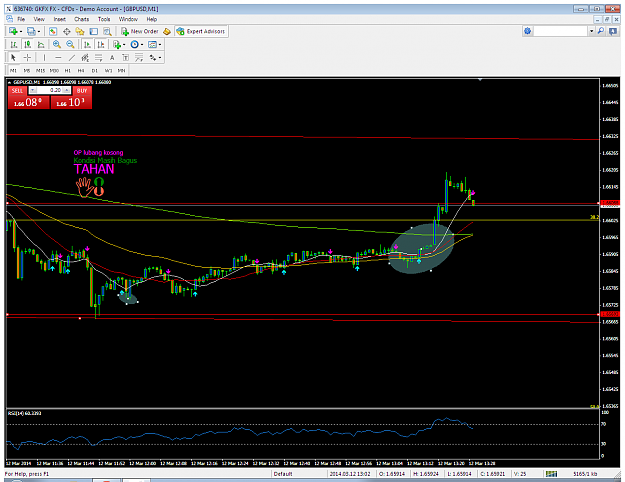Switch chart to bar chart

pos(14,45)
